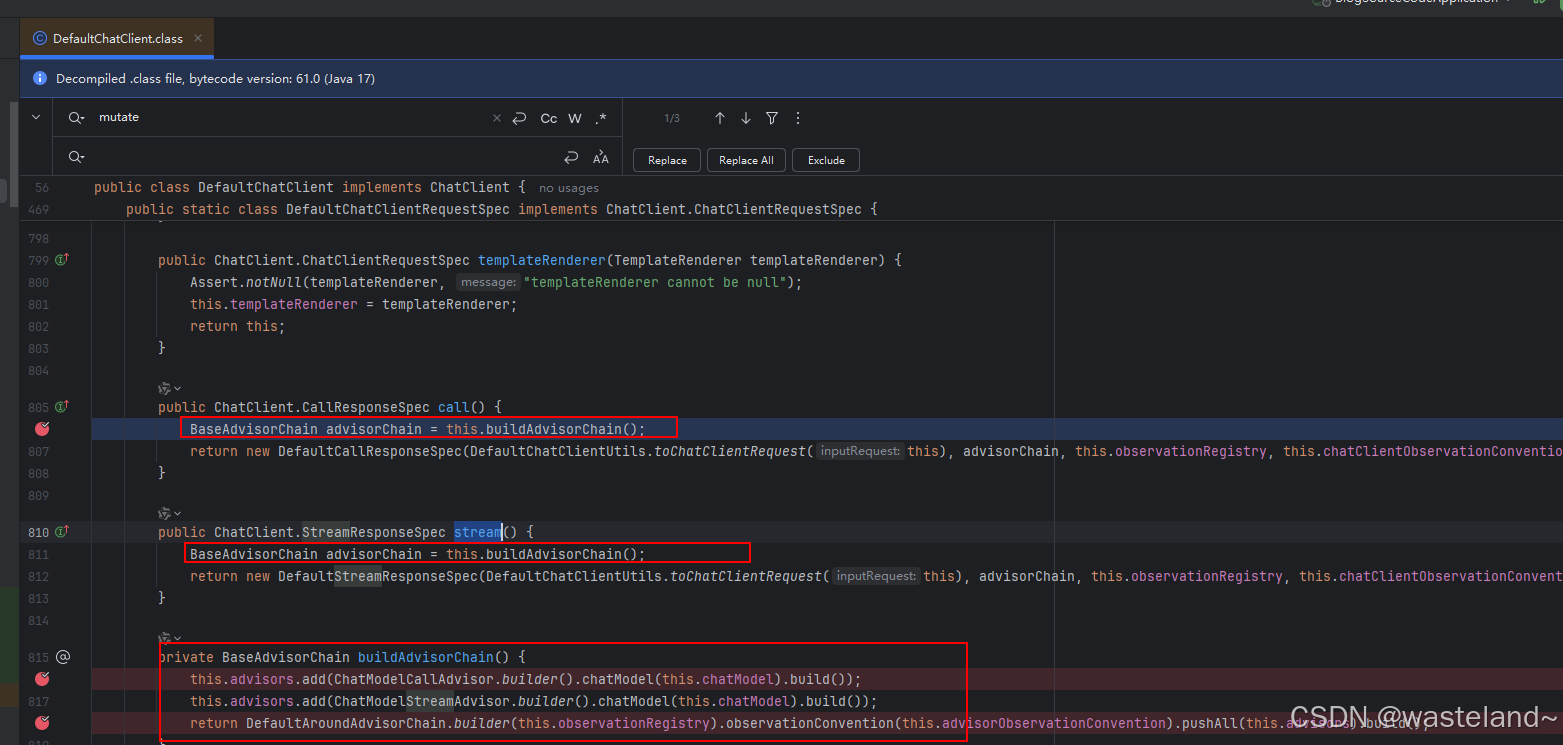
Task: Click the Replace button
Action: (667, 160)
